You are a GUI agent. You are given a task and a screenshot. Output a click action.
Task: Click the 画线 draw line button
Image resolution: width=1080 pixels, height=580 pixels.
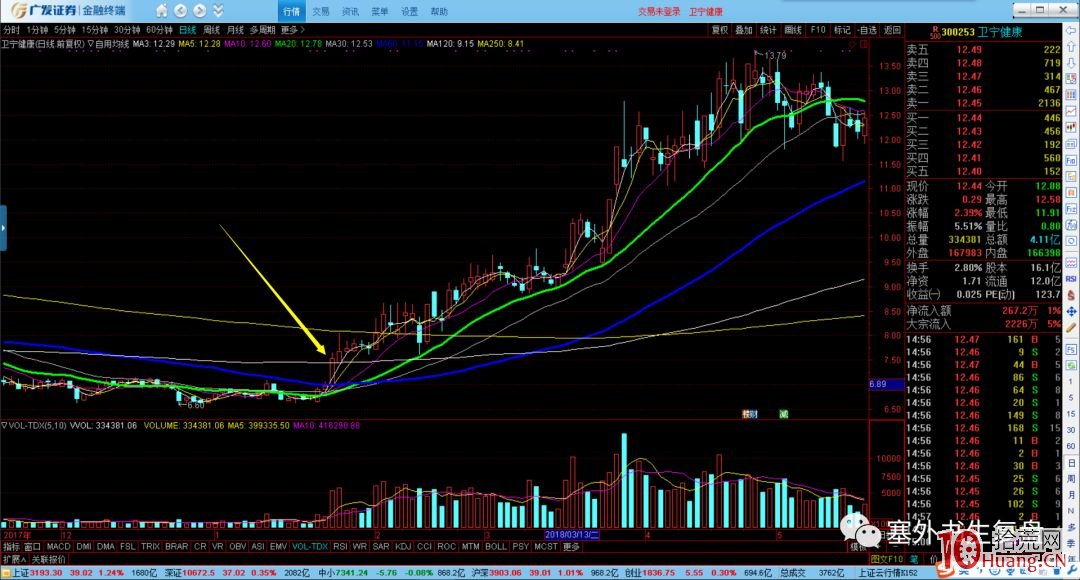(x=793, y=30)
